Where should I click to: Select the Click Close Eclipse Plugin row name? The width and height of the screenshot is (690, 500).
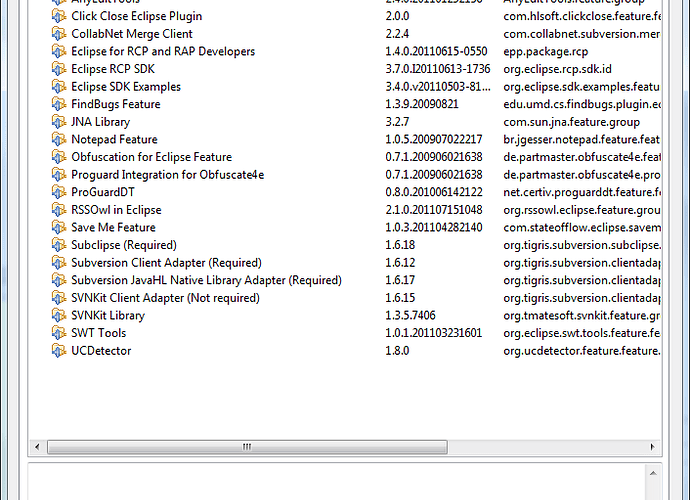coord(137,16)
